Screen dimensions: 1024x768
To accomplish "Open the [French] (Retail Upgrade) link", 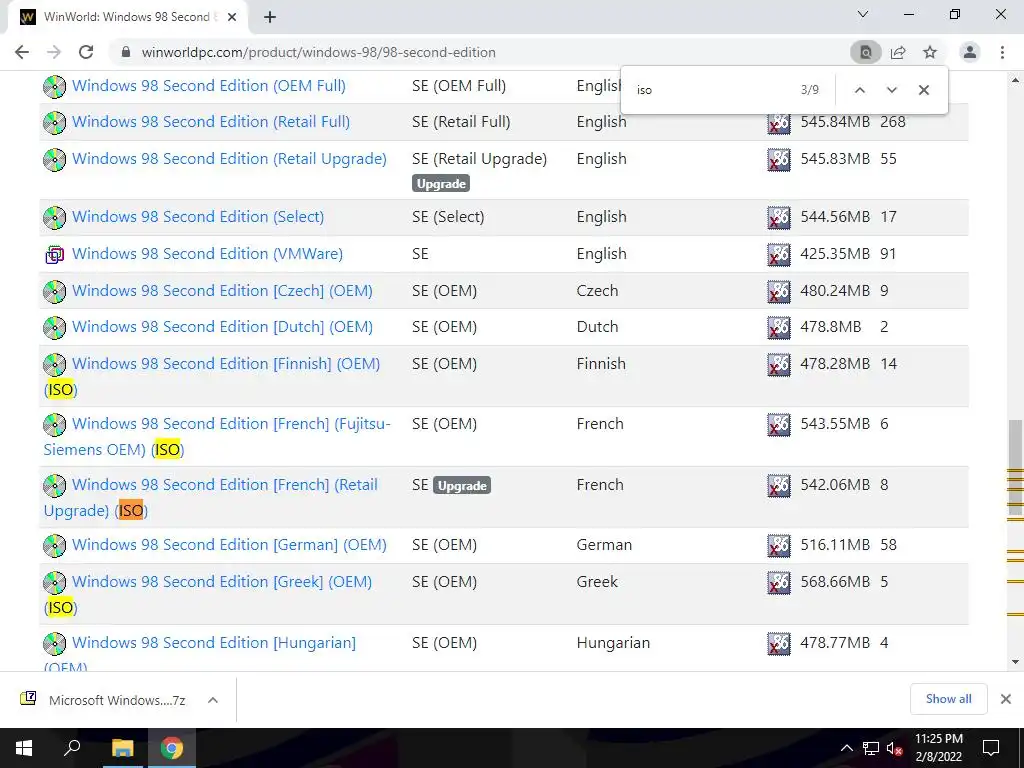I will [225, 485].
